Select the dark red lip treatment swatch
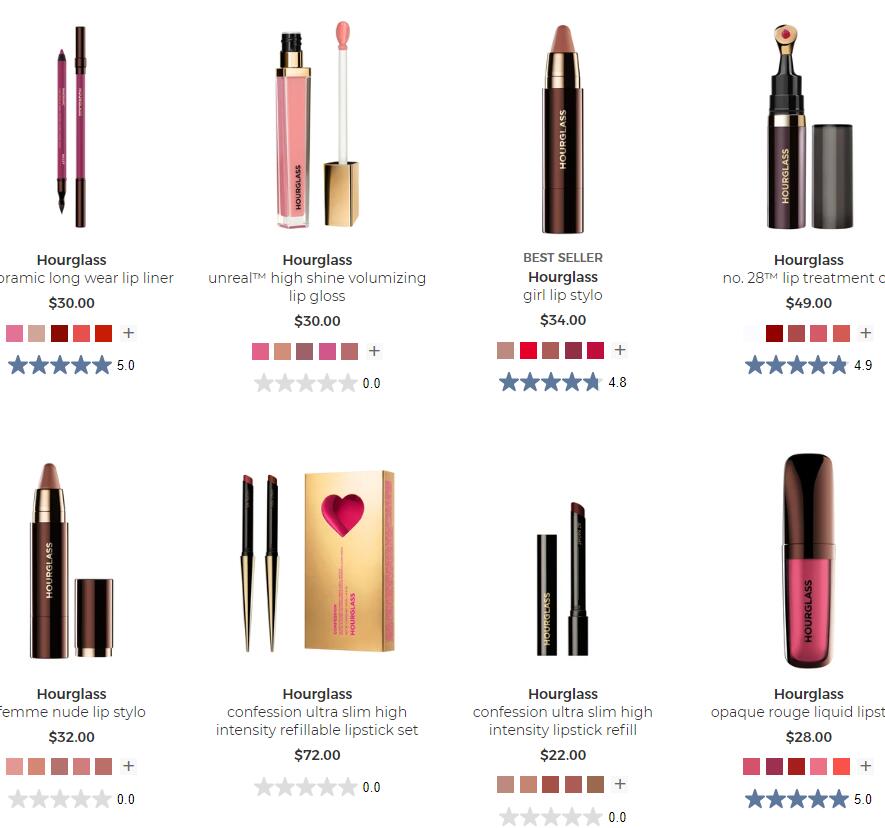The image size is (885, 828). (774, 334)
